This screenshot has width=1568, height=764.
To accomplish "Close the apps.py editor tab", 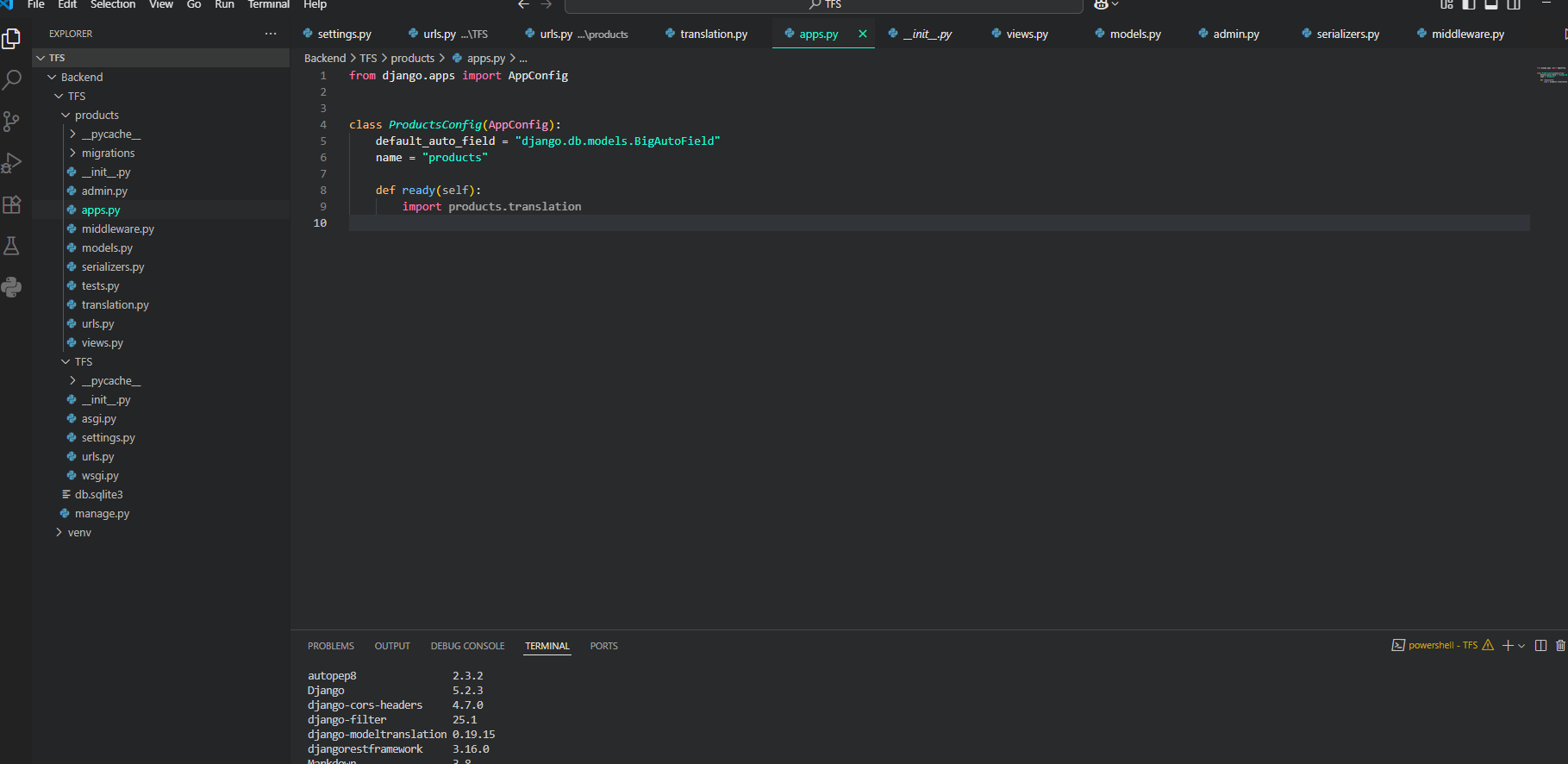I will click(x=862, y=34).
